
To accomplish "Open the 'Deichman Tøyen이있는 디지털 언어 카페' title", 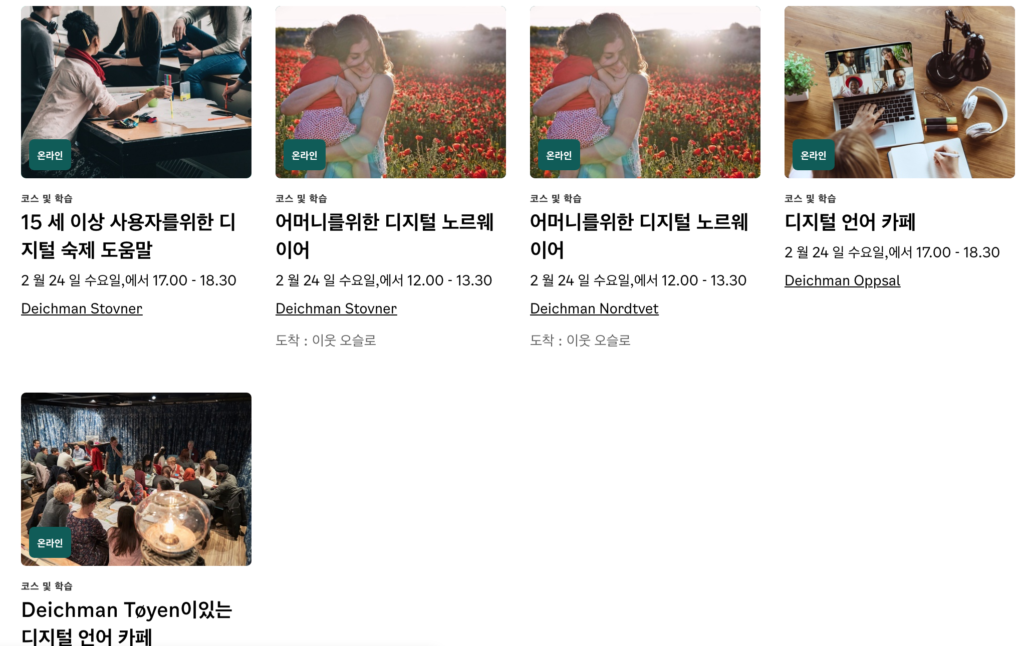I will (127, 622).
